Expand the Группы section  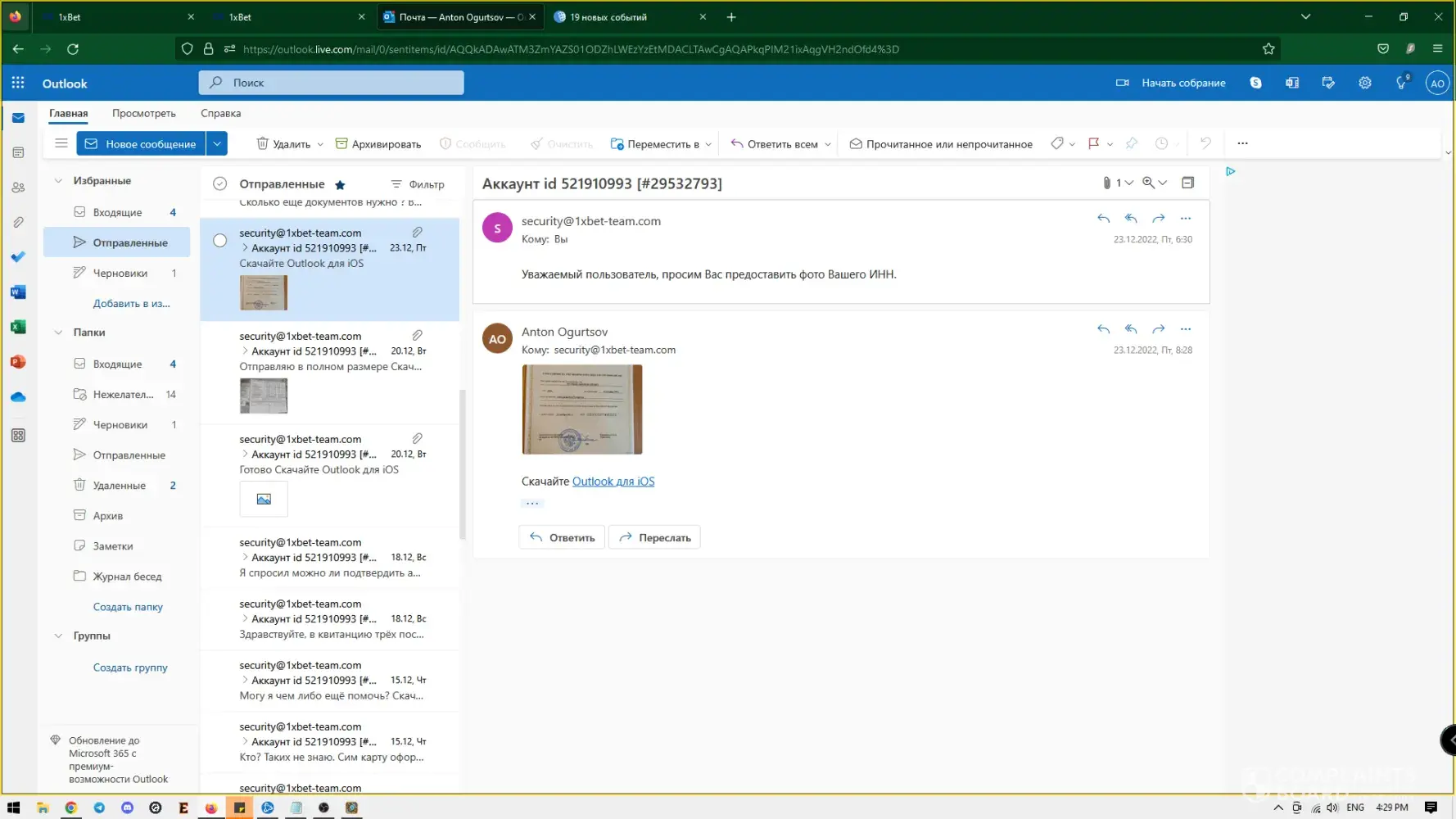58,636
